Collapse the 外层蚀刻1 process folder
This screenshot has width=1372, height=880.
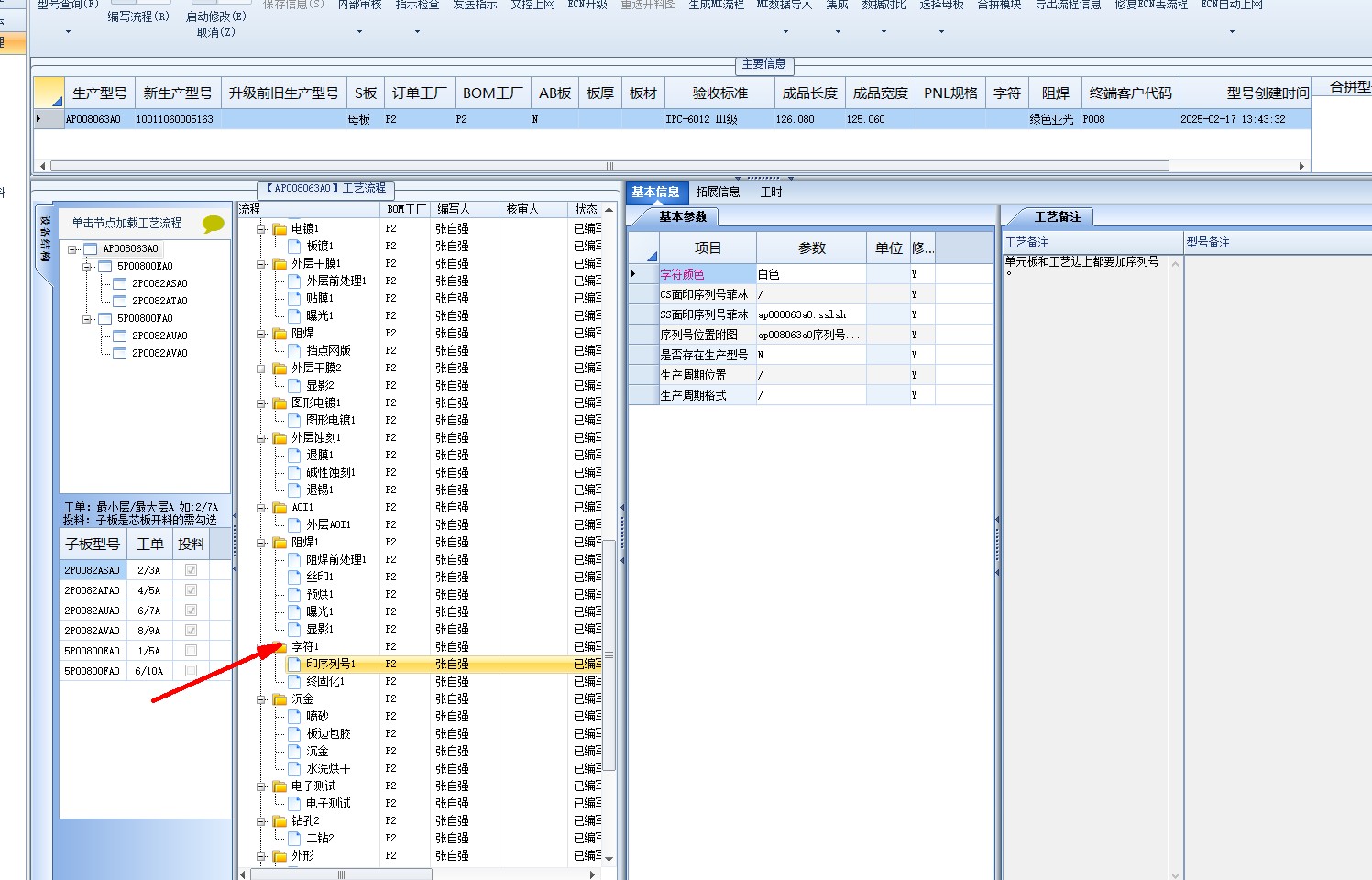261,437
